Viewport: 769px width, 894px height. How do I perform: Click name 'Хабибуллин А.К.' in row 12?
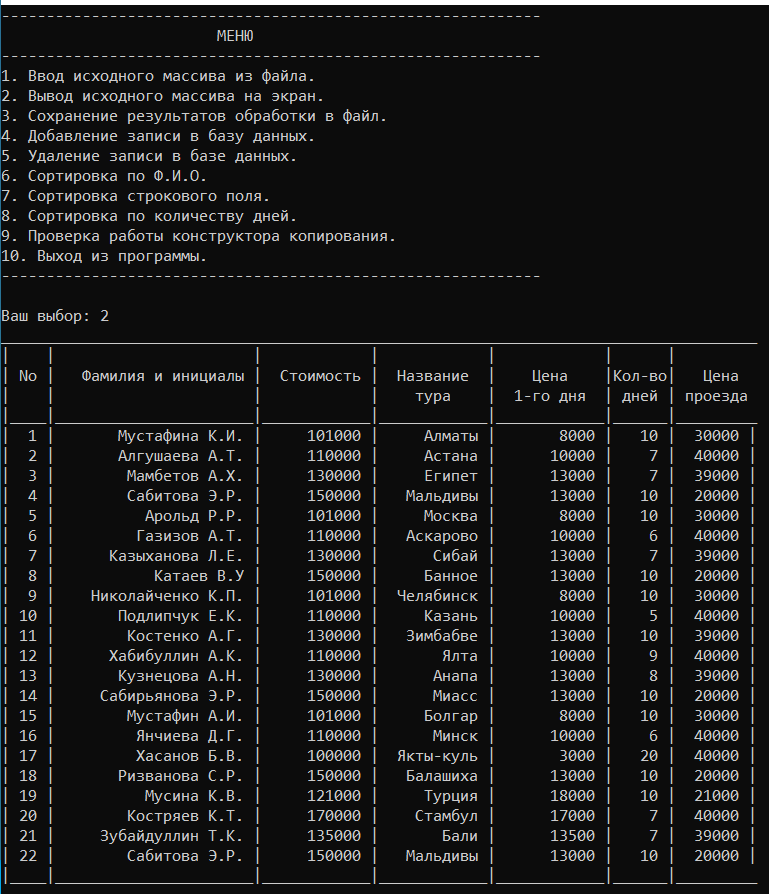click(176, 656)
